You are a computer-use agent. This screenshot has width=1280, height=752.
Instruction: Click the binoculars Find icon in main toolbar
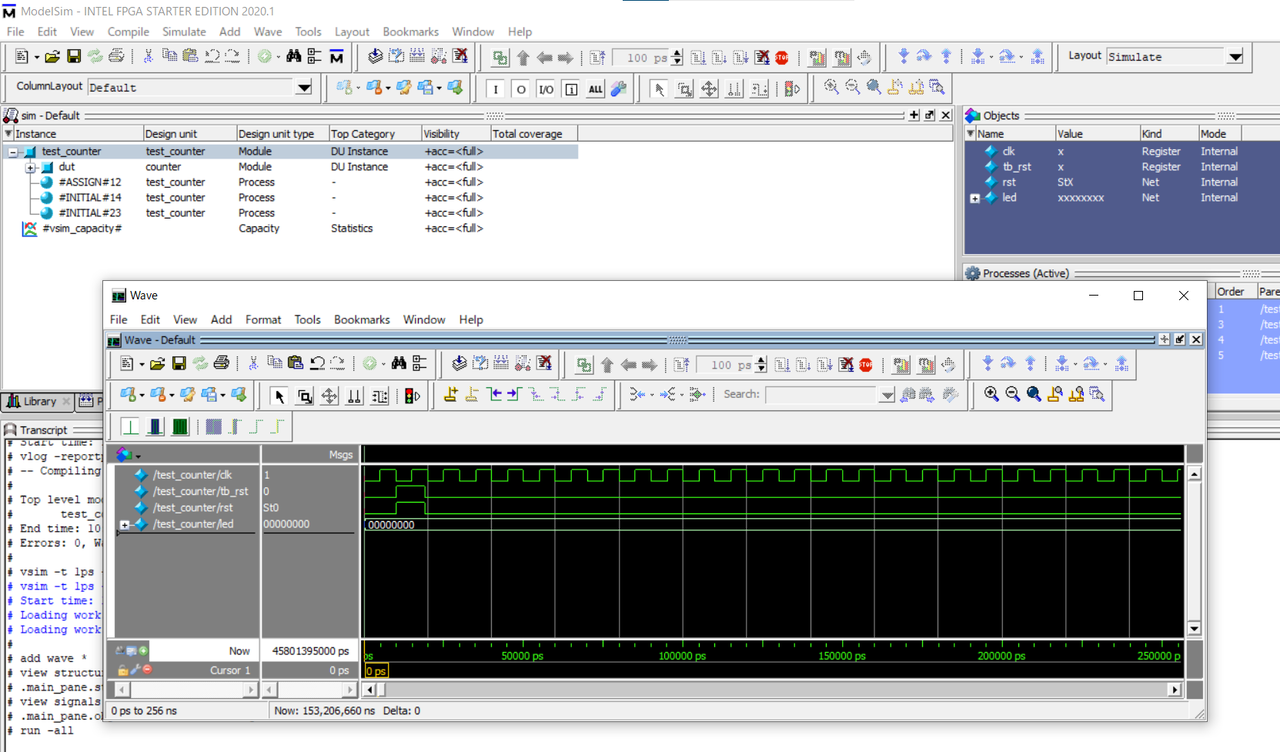click(293, 57)
